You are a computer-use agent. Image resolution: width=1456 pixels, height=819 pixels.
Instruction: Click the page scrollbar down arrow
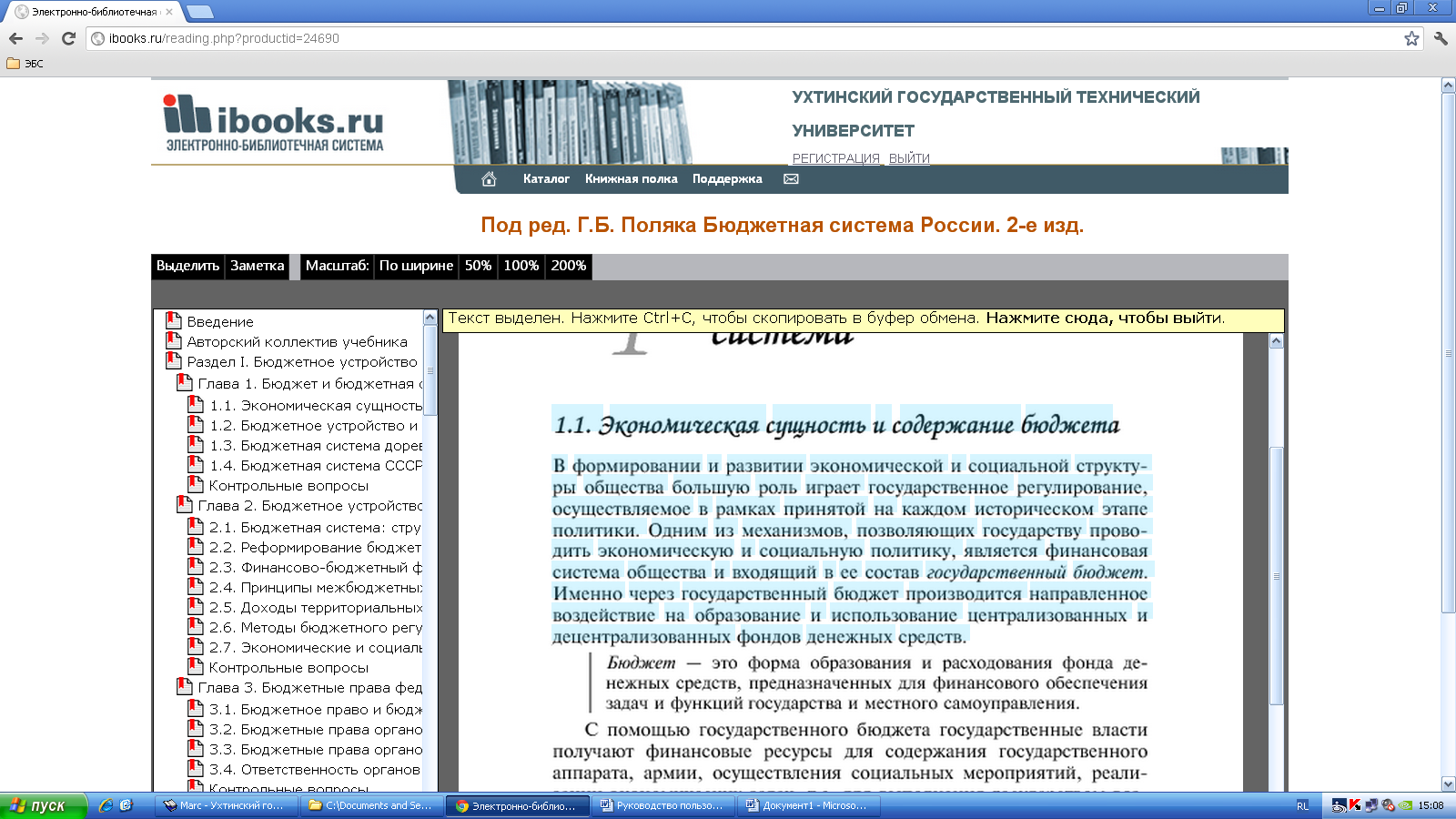(1448, 784)
